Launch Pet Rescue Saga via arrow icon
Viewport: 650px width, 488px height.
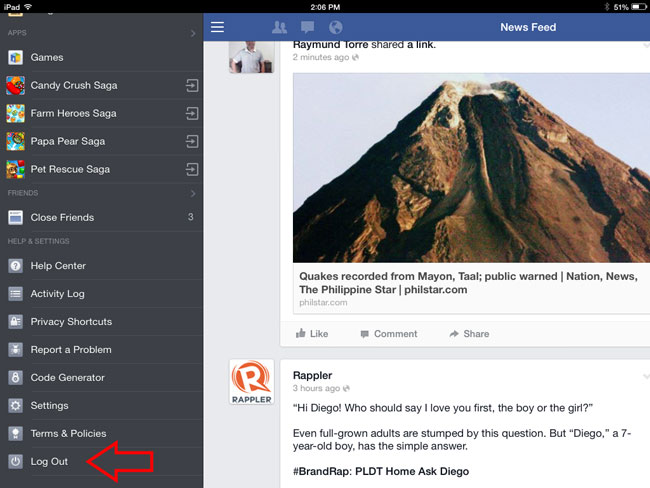[192, 169]
